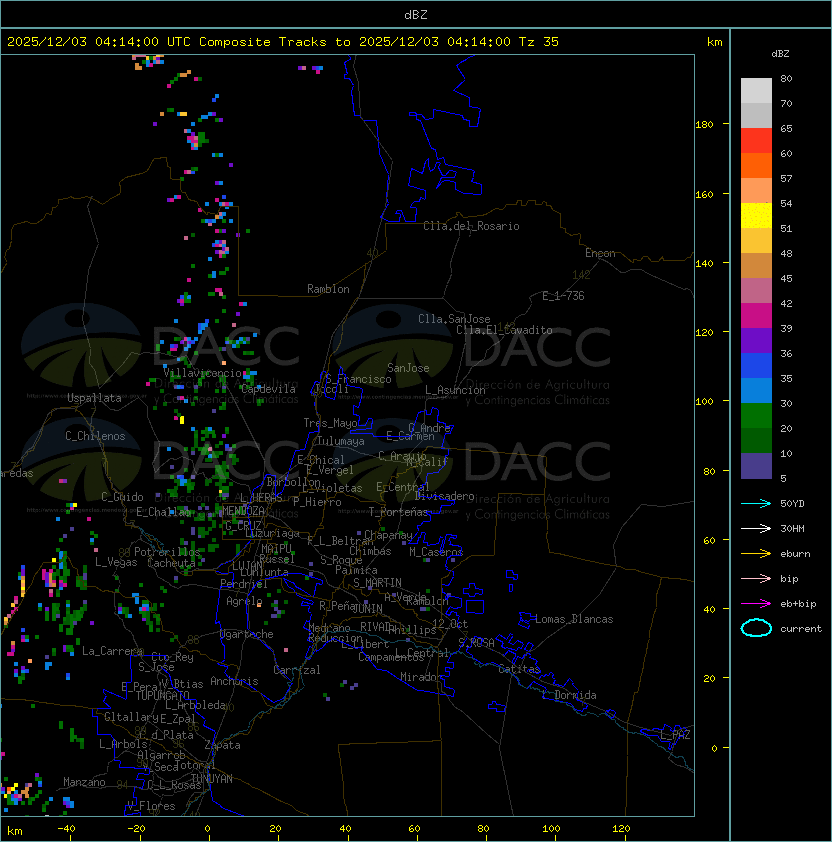The image size is (832, 842).
Task: Click the V_Flores place label
Action: 151,806
